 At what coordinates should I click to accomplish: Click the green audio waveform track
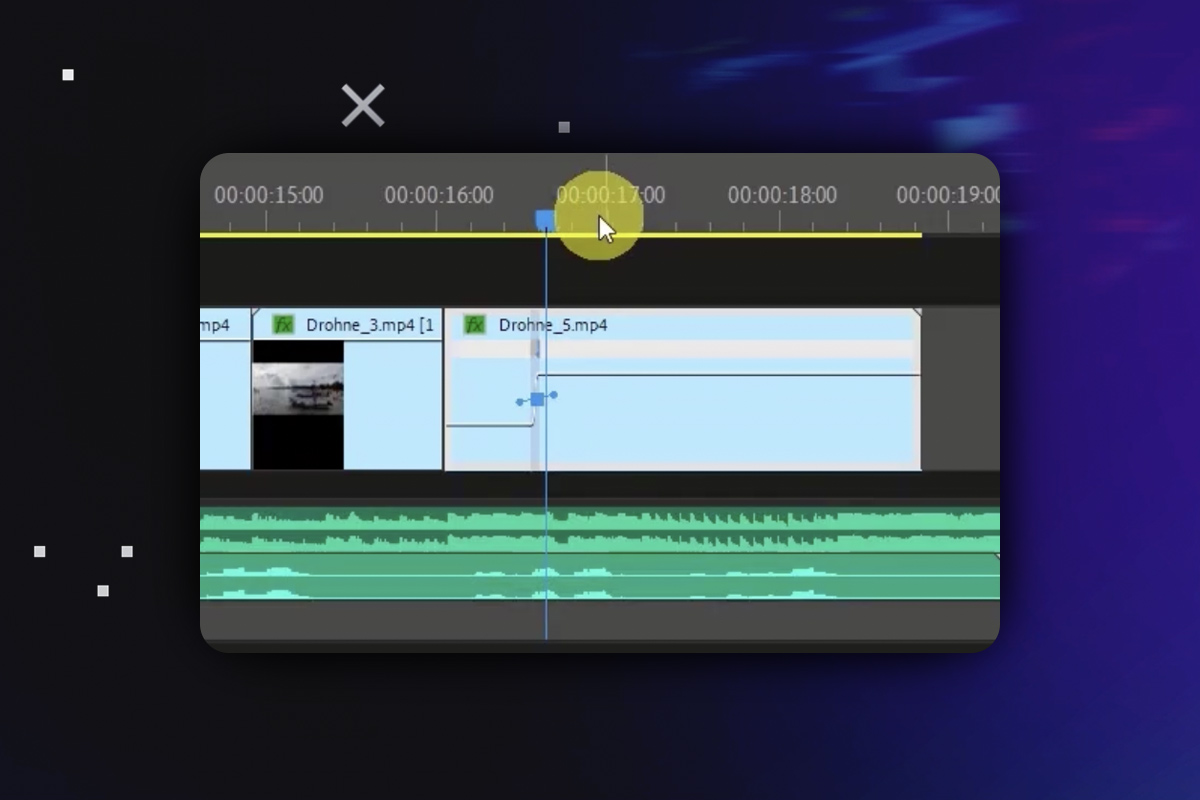600,554
